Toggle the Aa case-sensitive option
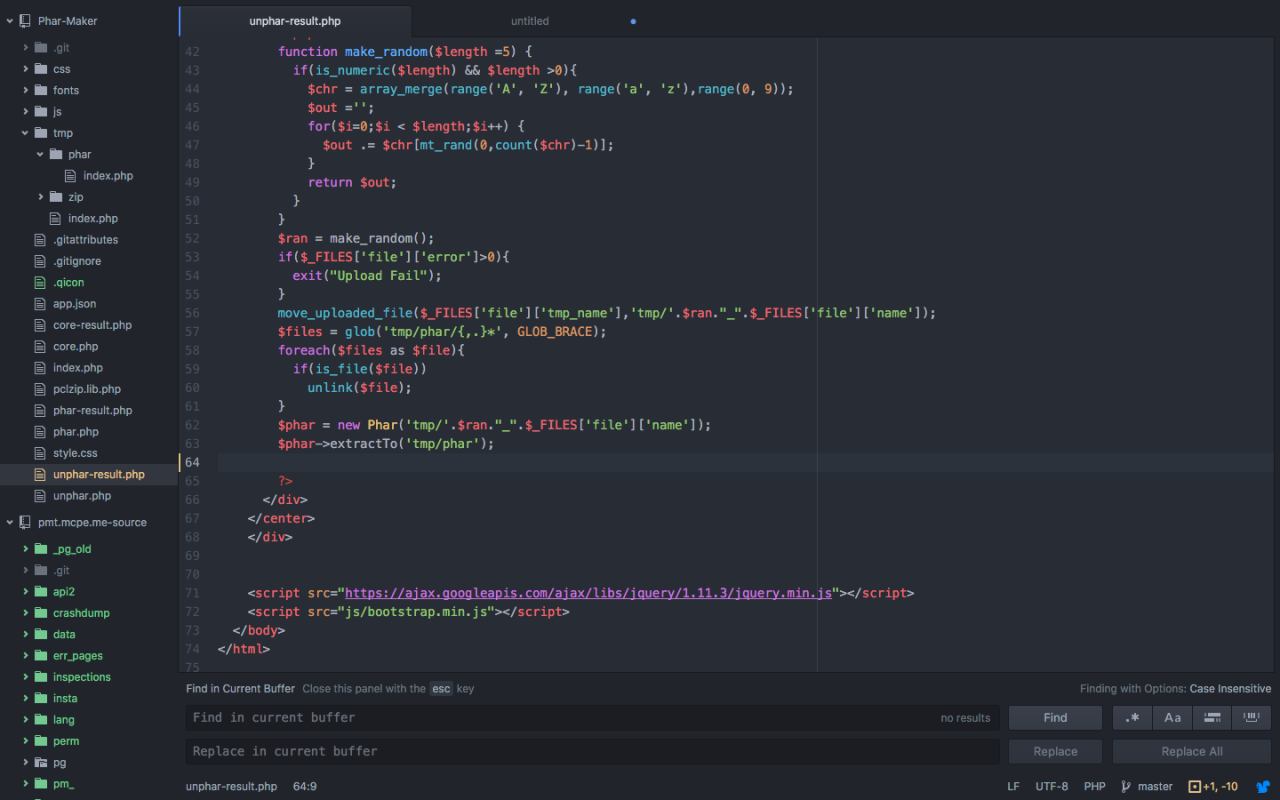Viewport: 1280px width, 800px height. [1172, 718]
